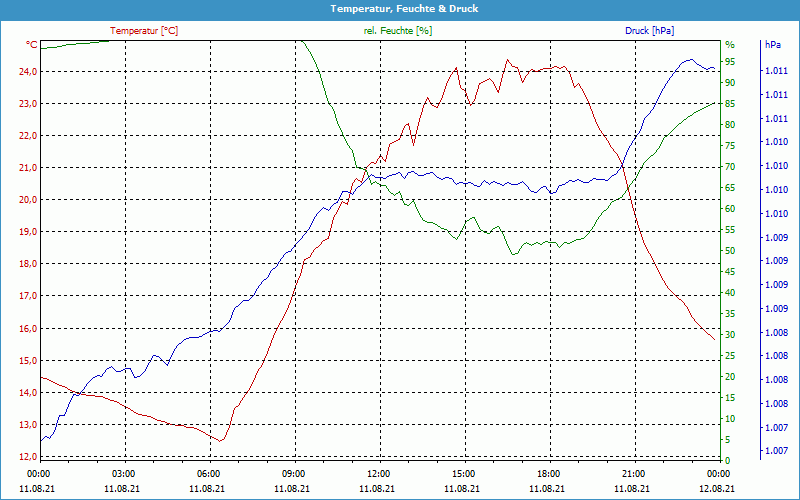Click the 09:00 time axis label
The image size is (800, 500).
coord(293,473)
